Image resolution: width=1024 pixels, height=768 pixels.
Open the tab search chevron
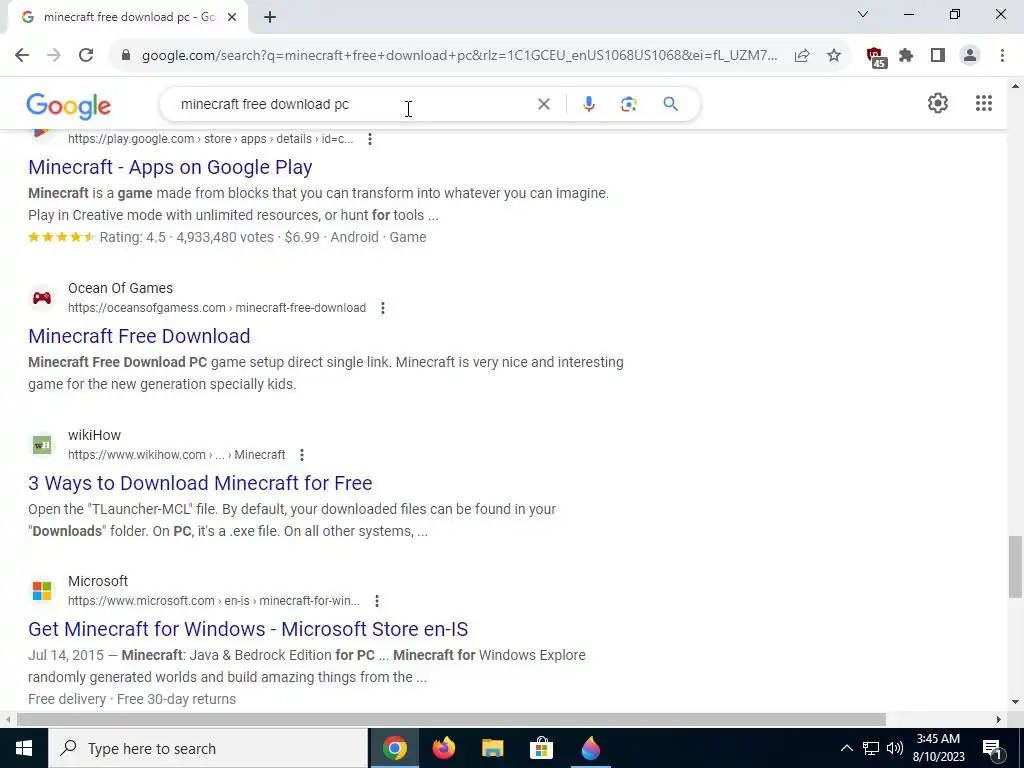(x=863, y=14)
